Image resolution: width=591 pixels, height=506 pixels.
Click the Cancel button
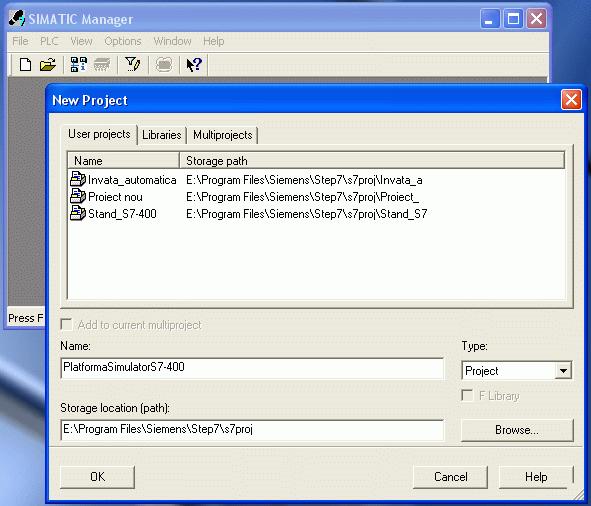click(x=450, y=477)
